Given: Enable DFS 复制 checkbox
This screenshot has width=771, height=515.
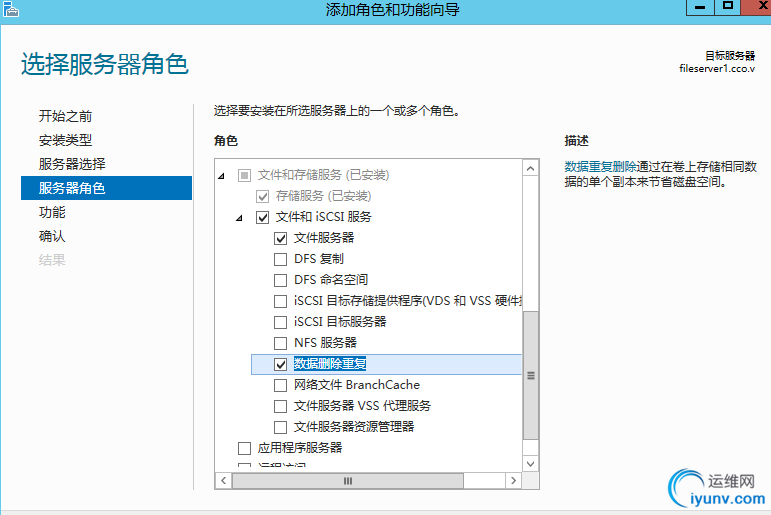Looking at the screenshot, I should coord(280,259).
